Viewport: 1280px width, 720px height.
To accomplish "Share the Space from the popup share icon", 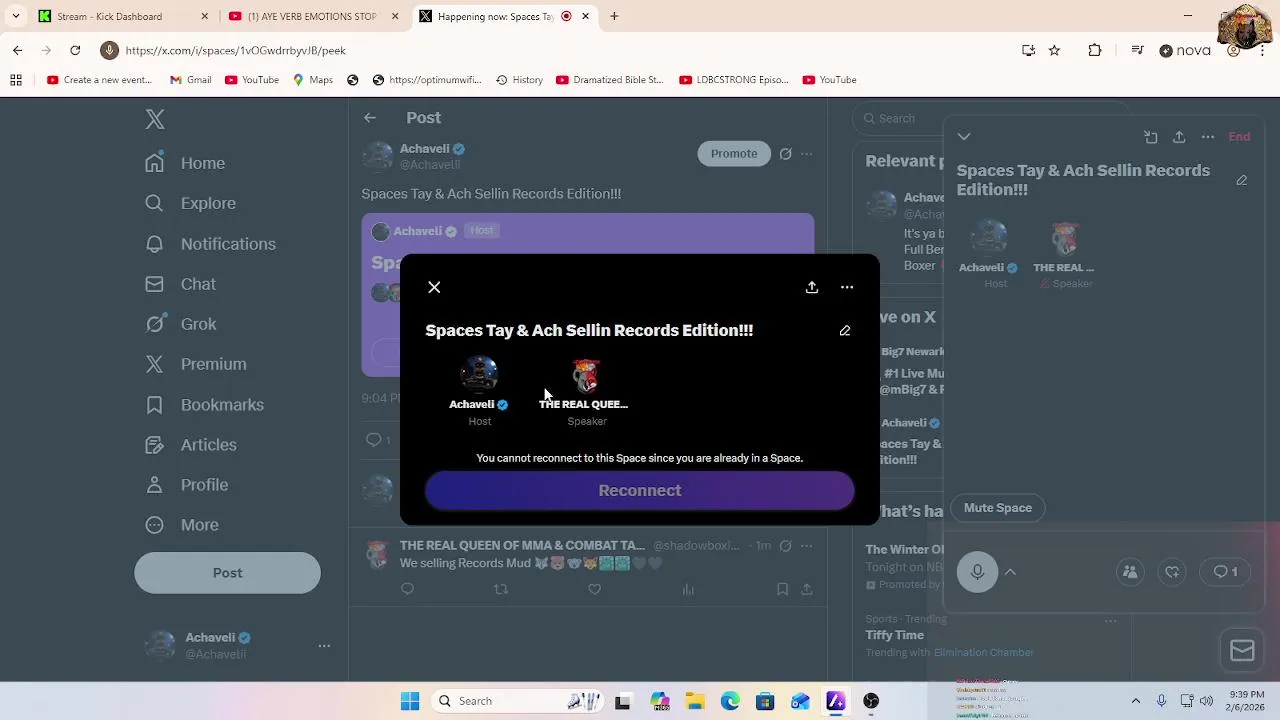I will (x=812, y=287).
